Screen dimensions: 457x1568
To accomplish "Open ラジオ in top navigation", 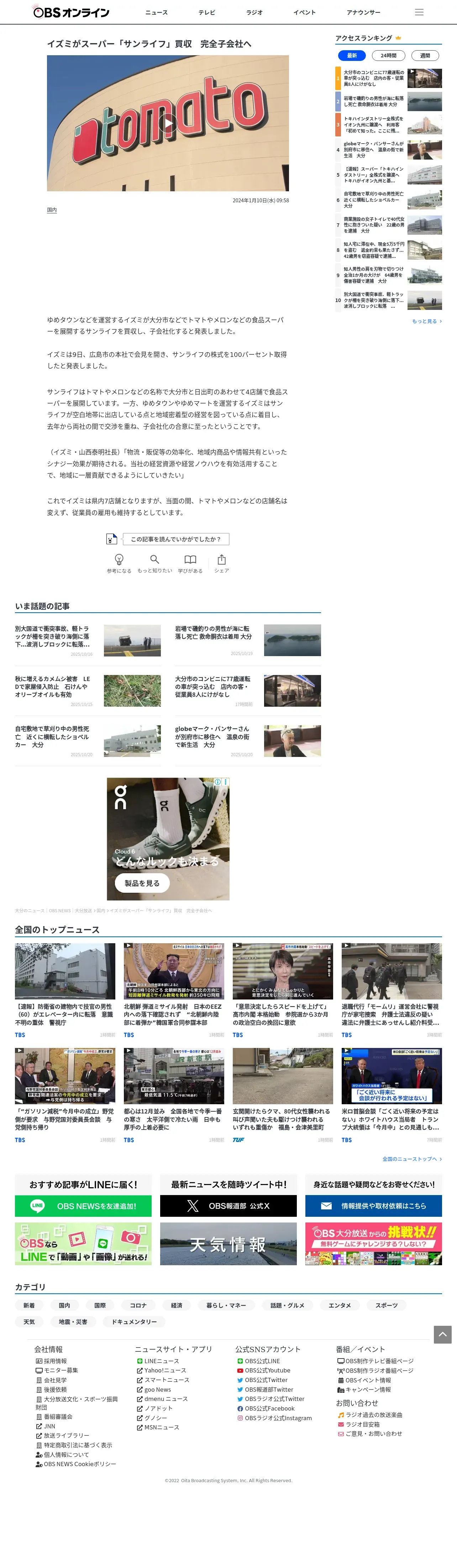I will (254, 12).
